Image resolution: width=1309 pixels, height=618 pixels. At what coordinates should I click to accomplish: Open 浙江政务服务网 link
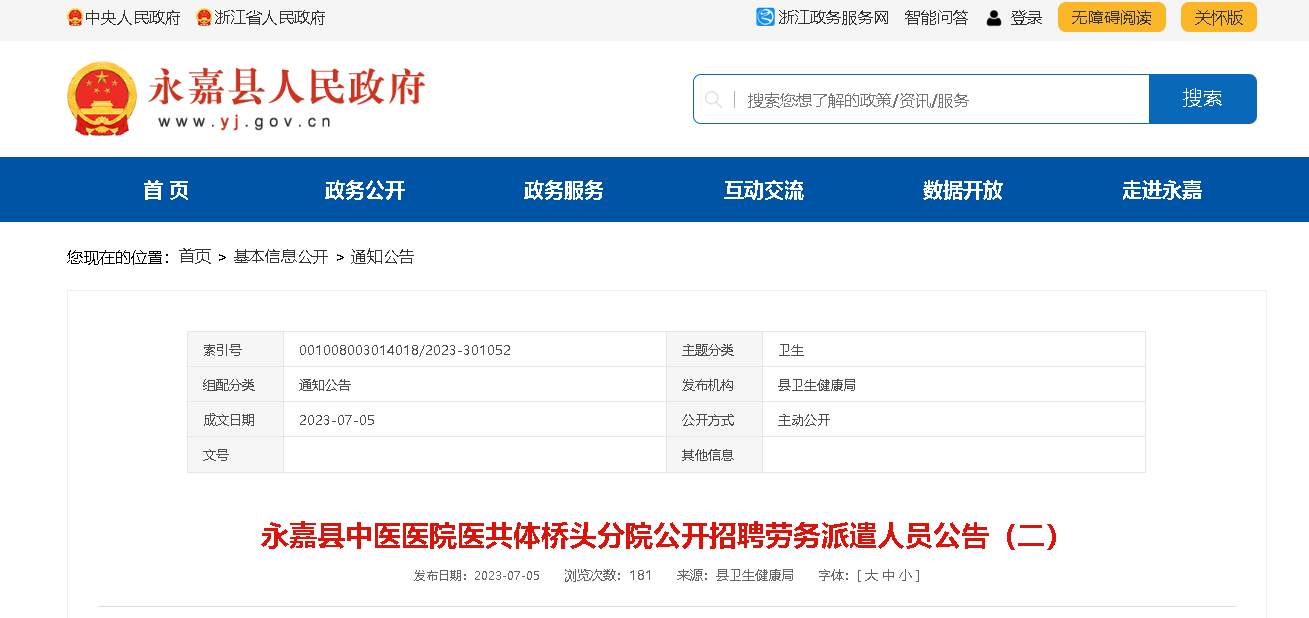coord(833,18)
